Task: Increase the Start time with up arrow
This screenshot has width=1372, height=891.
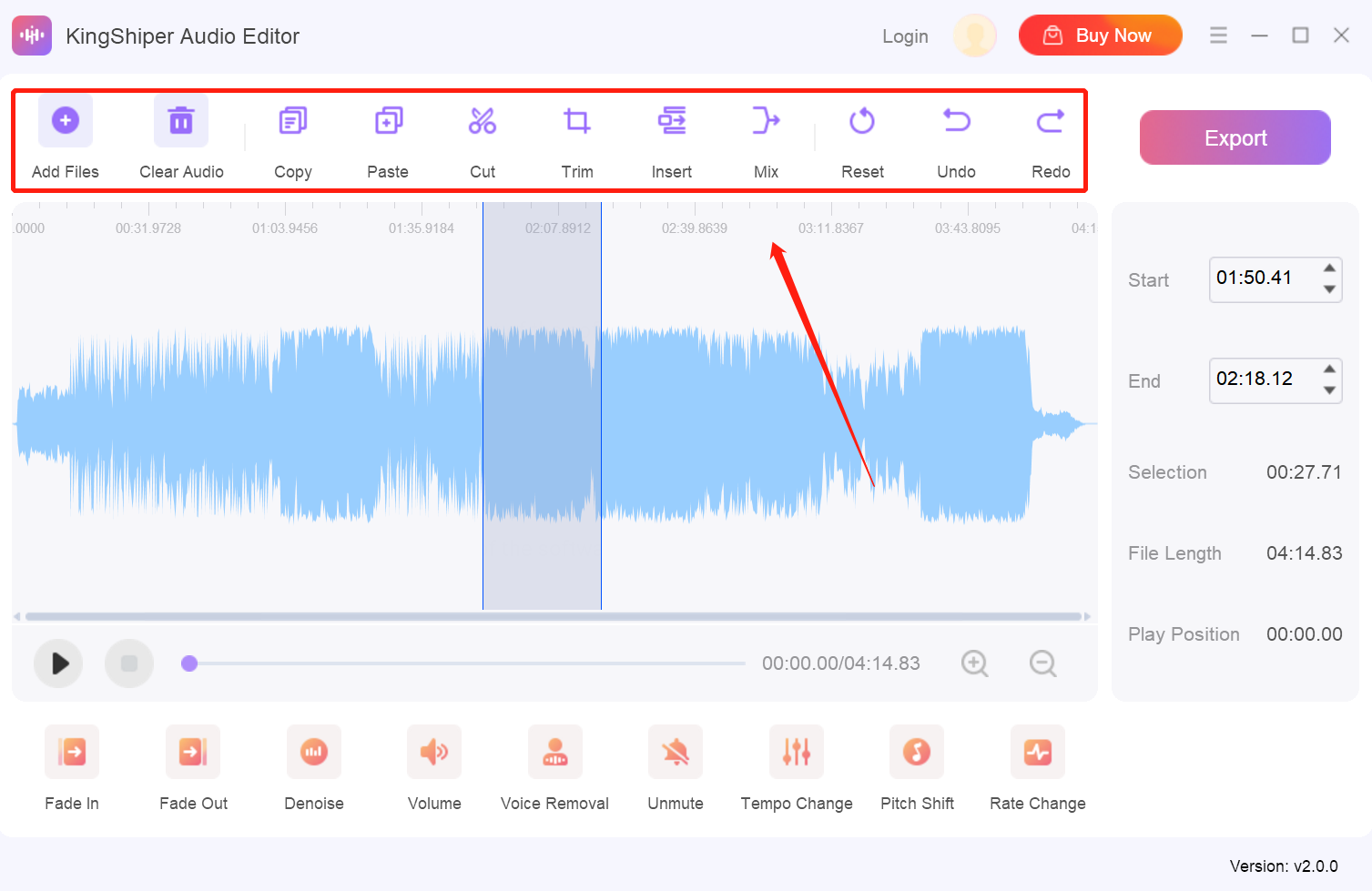Action: (1329, 268)
